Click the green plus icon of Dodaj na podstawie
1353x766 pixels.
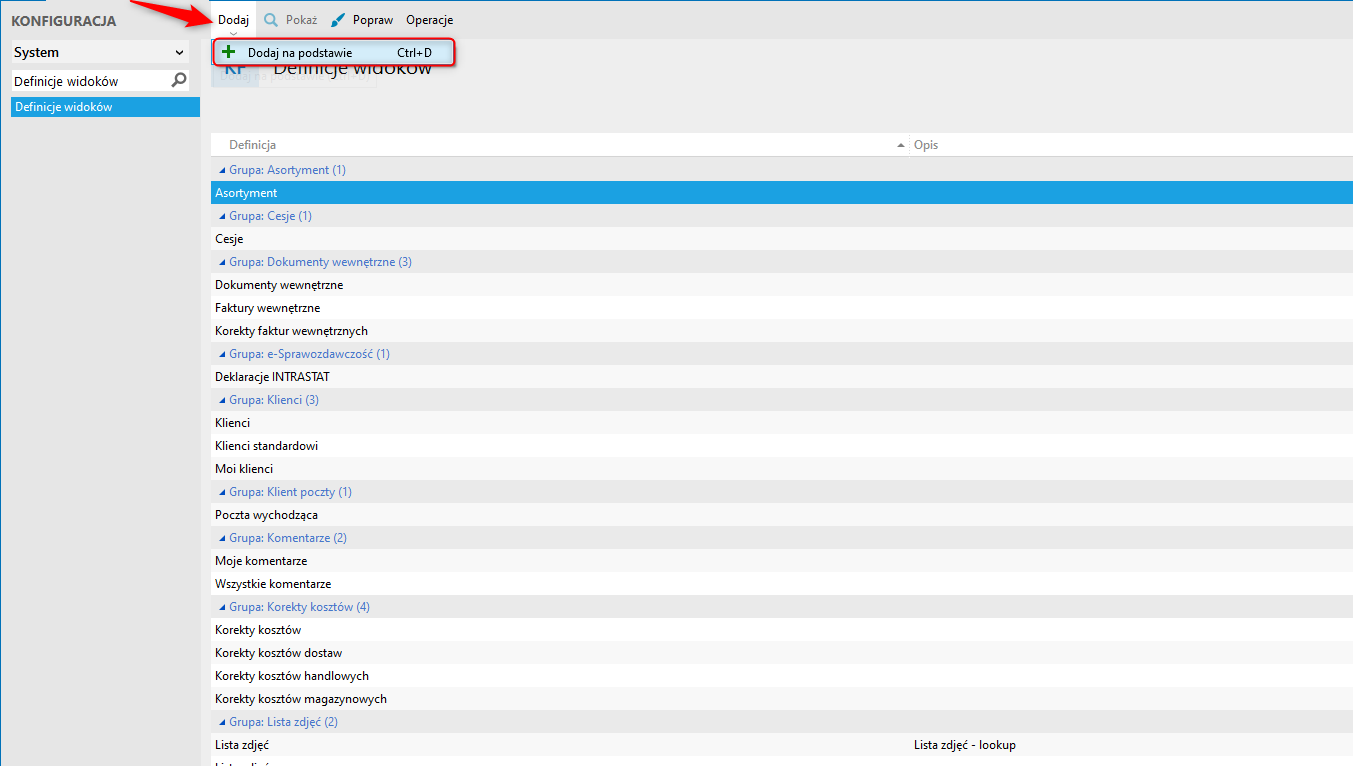click(229, 52)
